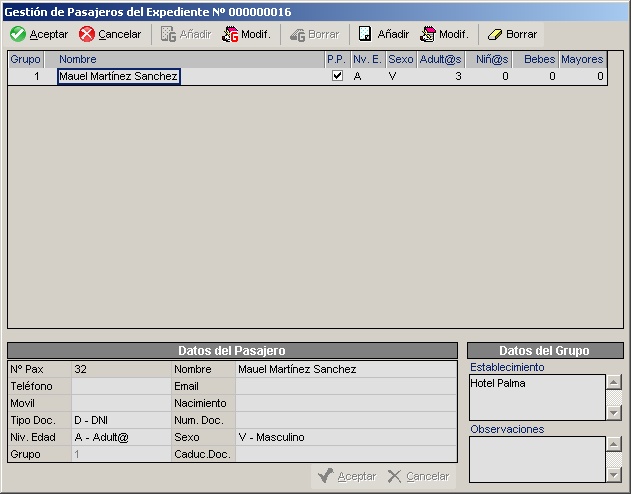Toggle the P.P. checkbox for Mauel Martínez
This screenshot has width=631, height=494.
click(337, 76)
